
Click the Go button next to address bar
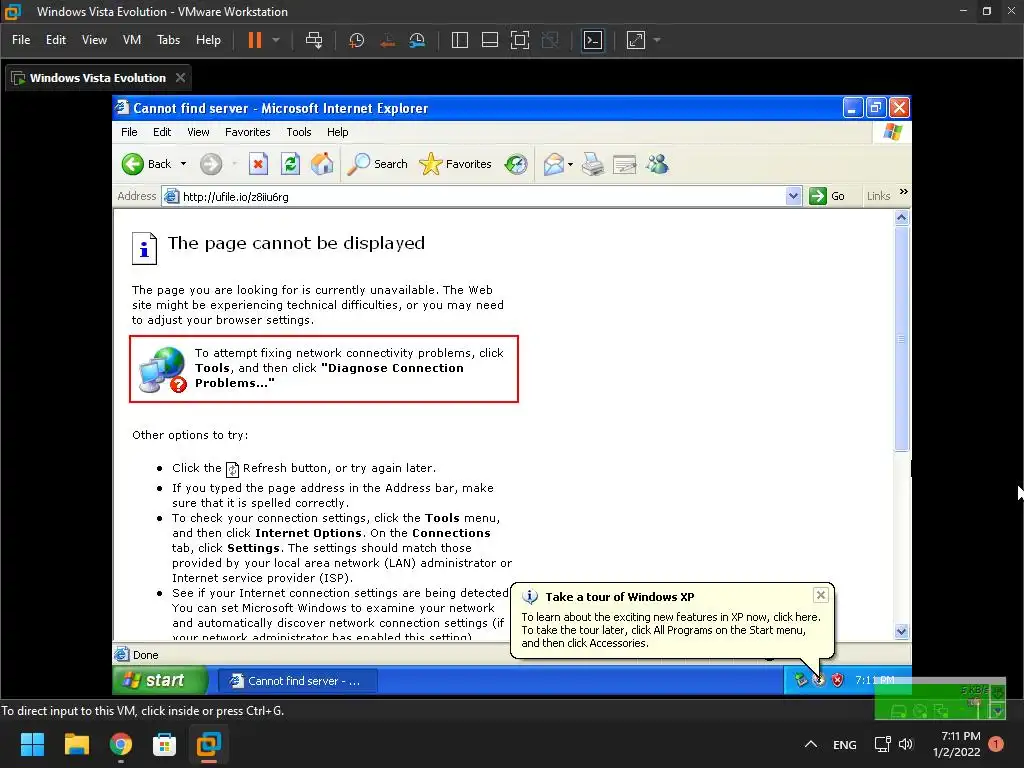pyautogui.click(x=827, y=196)
